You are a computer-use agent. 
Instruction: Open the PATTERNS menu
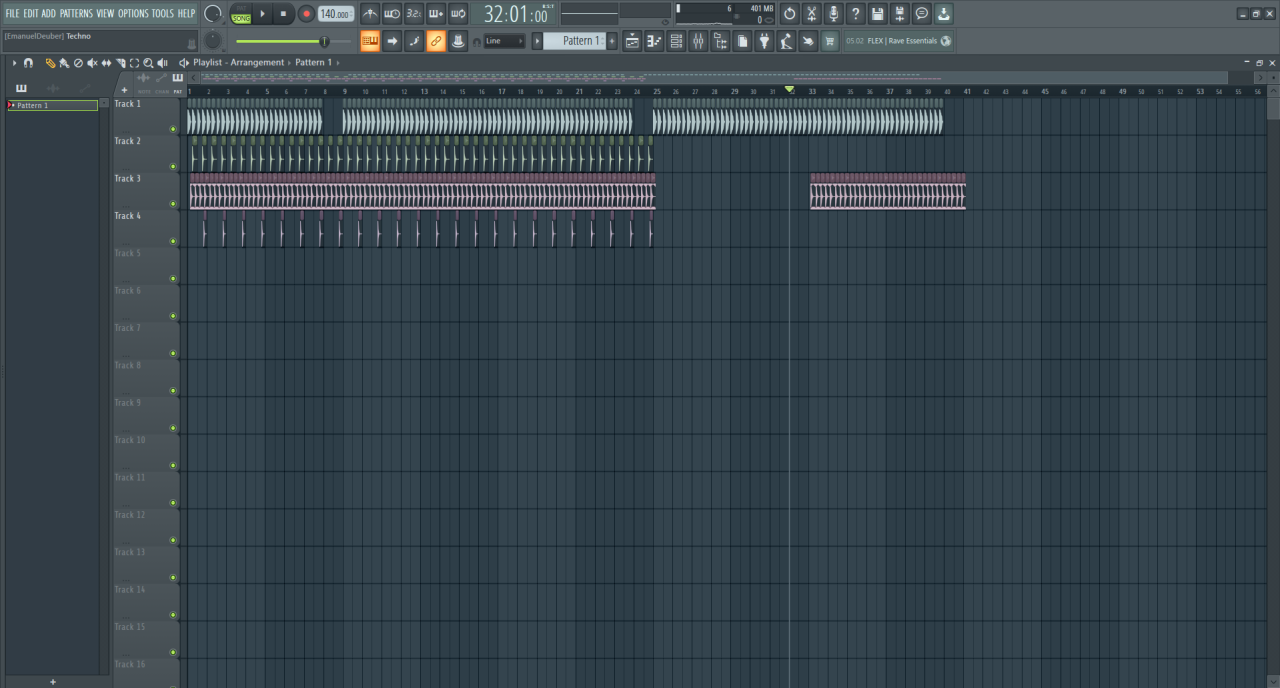pyautogui.click(x=76, y=13)
